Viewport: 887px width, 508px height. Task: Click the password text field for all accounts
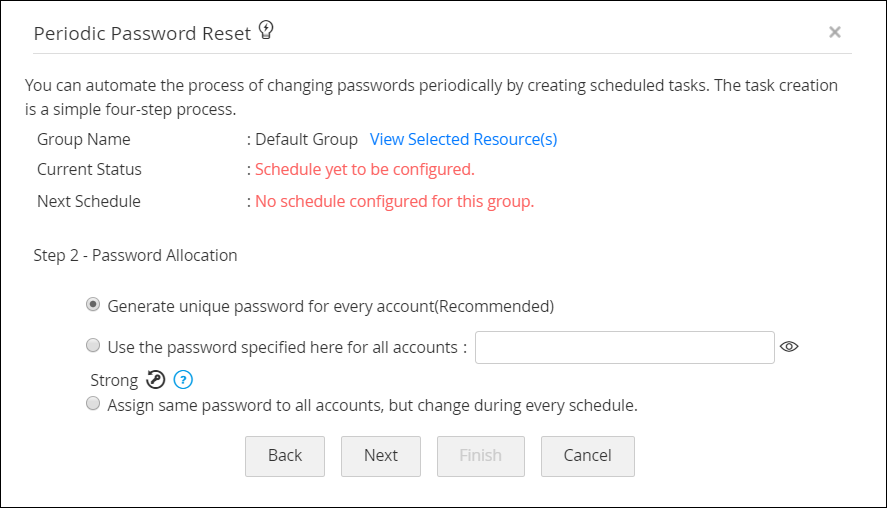625,347
